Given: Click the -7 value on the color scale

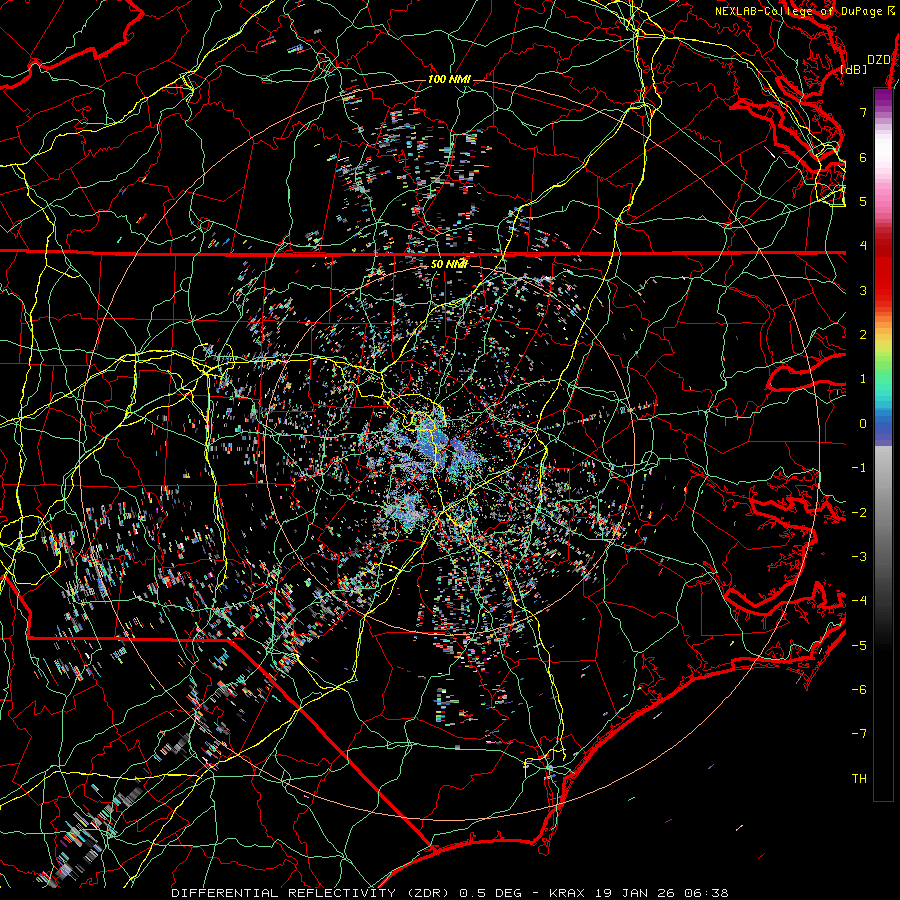Looking at the screenshot, I should [859, 734].
